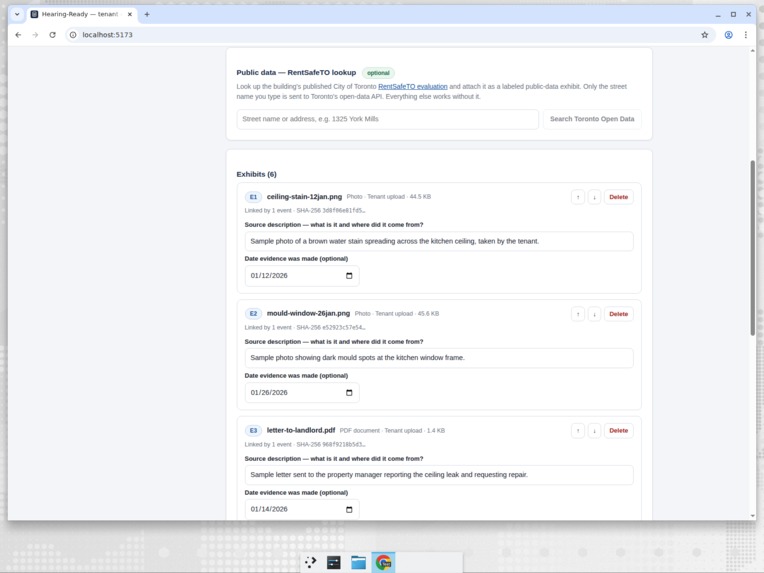
Task: Click filename mould-window-26jan.png
Action: [308, 313]
